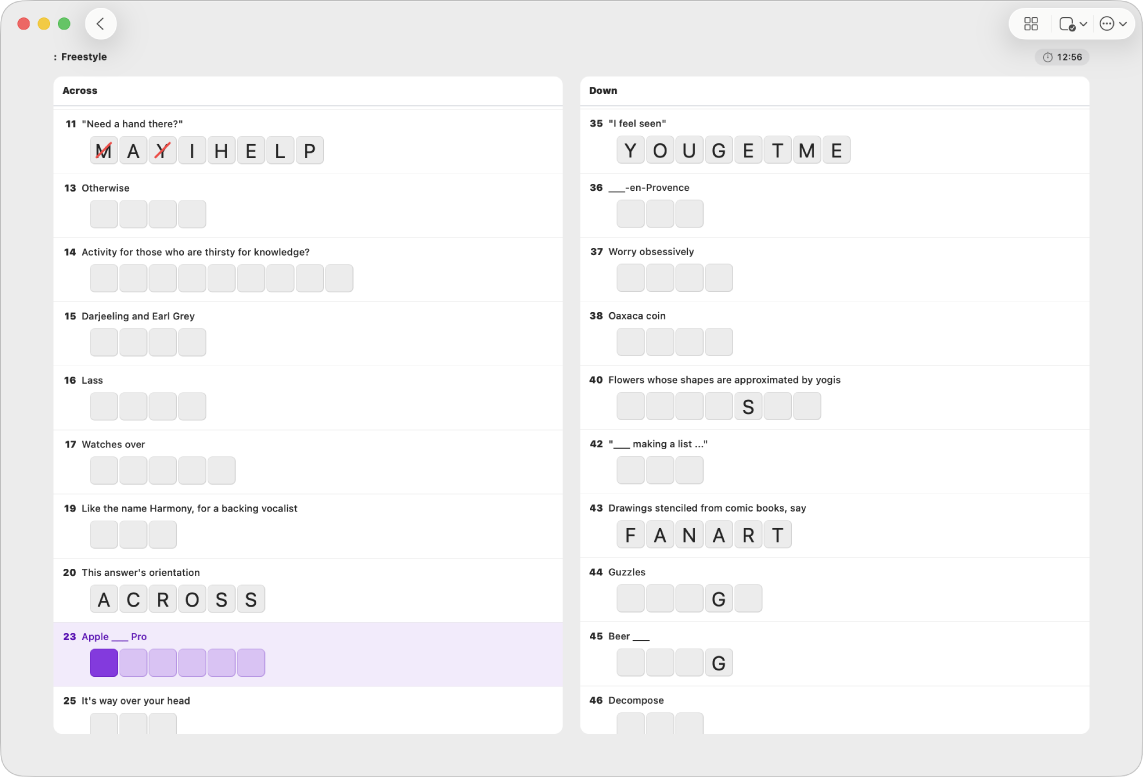1144x780 pixels.
Task: Click first empty square of 13 Across "Otherwise"
Action: tap(104, 214)
